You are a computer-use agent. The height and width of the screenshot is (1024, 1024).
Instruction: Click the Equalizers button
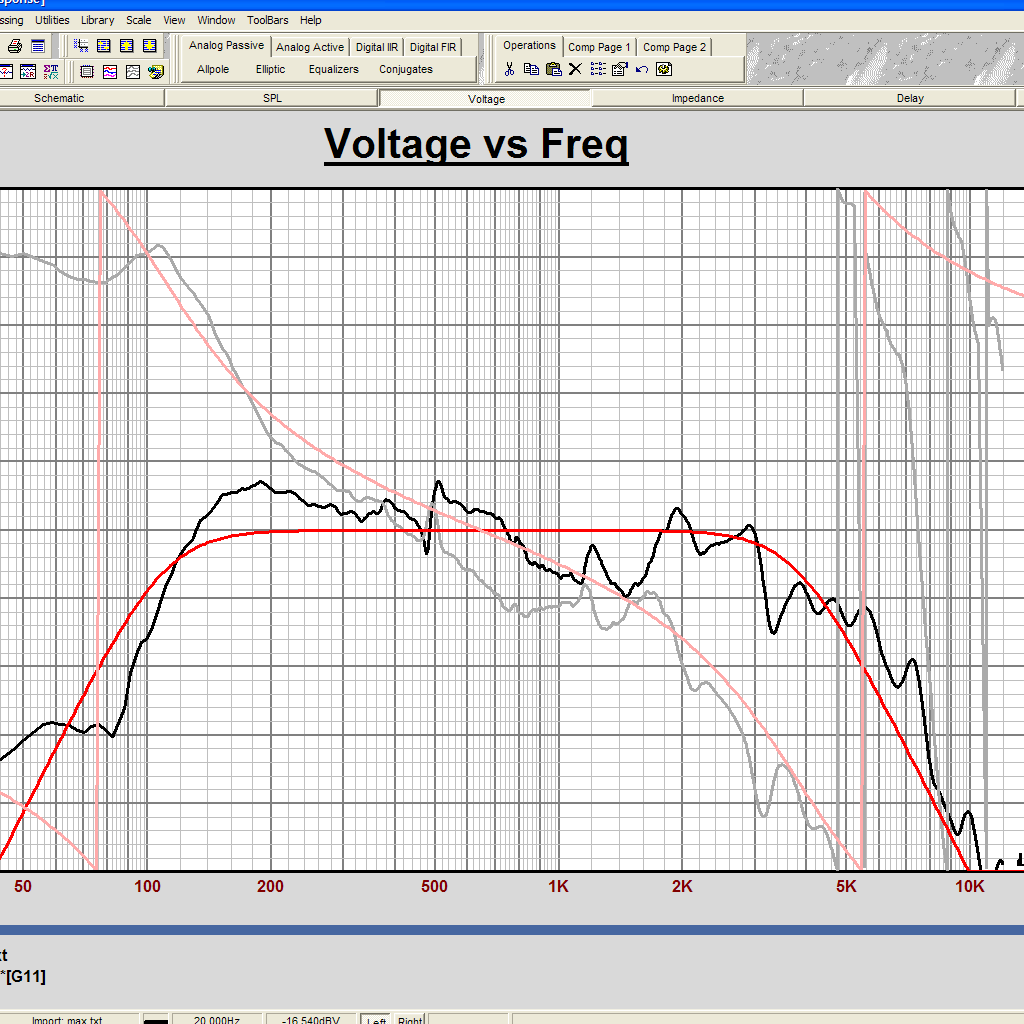(x=334, y=69)
